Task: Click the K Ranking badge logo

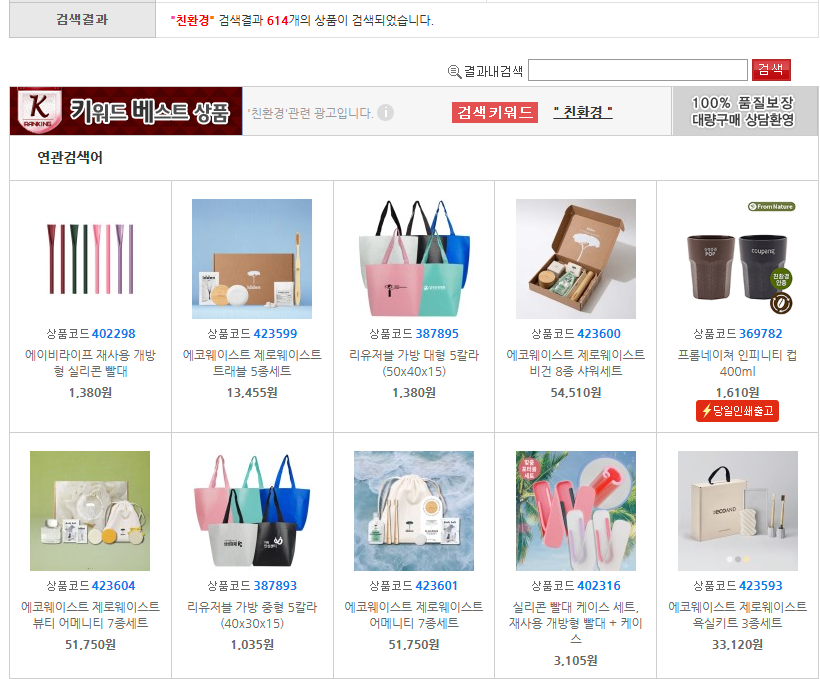Action: (x=39, y=109)
